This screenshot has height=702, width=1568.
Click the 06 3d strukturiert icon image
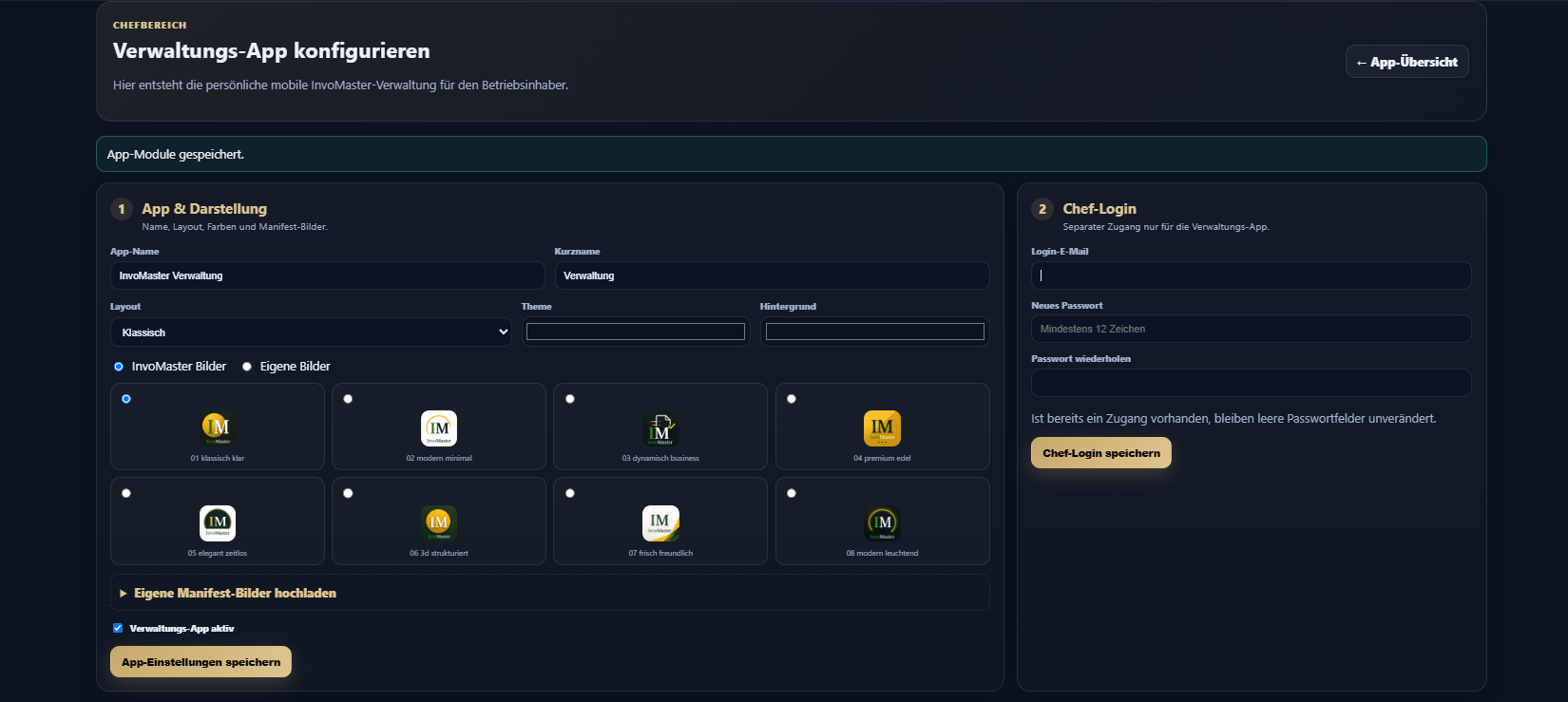438,522
